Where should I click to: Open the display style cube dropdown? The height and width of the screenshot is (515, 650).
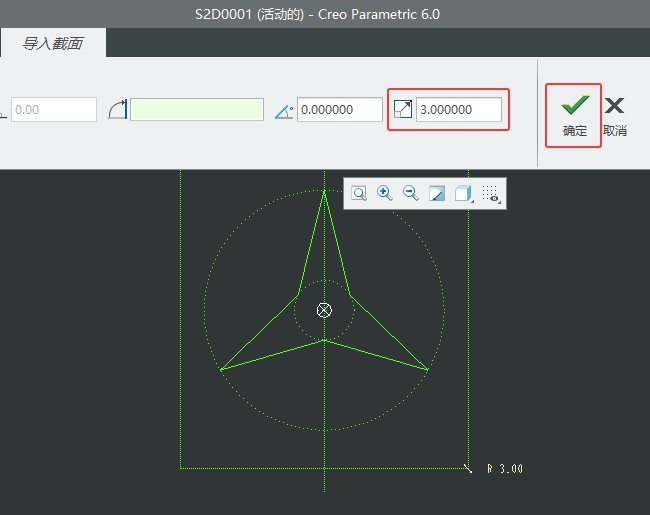pyautogui.click(x=463, y=193)
